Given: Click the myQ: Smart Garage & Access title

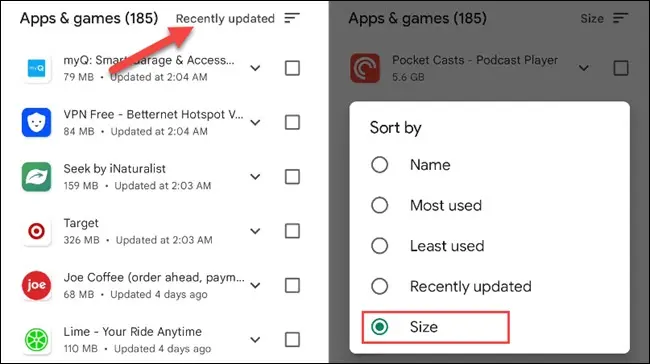Looking at the screenshot, I should click(x=149, y=60).
